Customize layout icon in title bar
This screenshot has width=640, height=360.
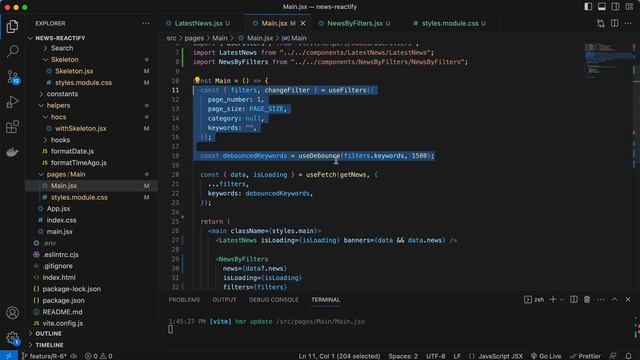(x=629, y=7)
